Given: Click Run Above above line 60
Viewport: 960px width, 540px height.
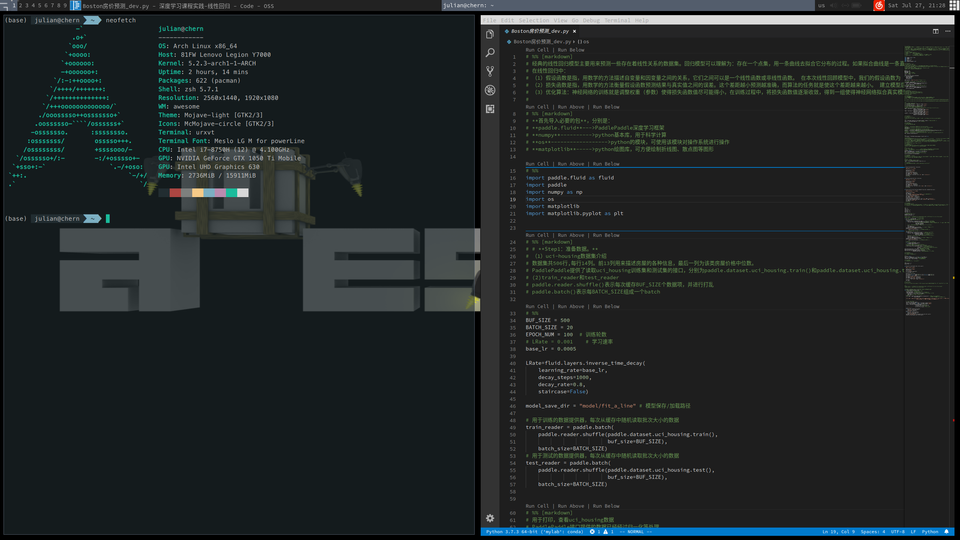Looking at the screenshot, I should 571,506.
